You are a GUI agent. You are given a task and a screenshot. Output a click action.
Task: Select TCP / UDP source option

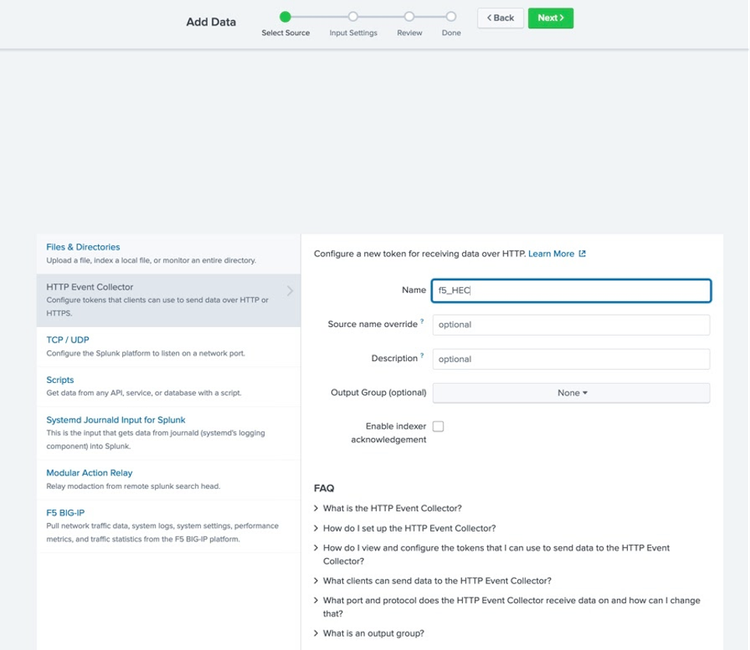coord(68,340)
